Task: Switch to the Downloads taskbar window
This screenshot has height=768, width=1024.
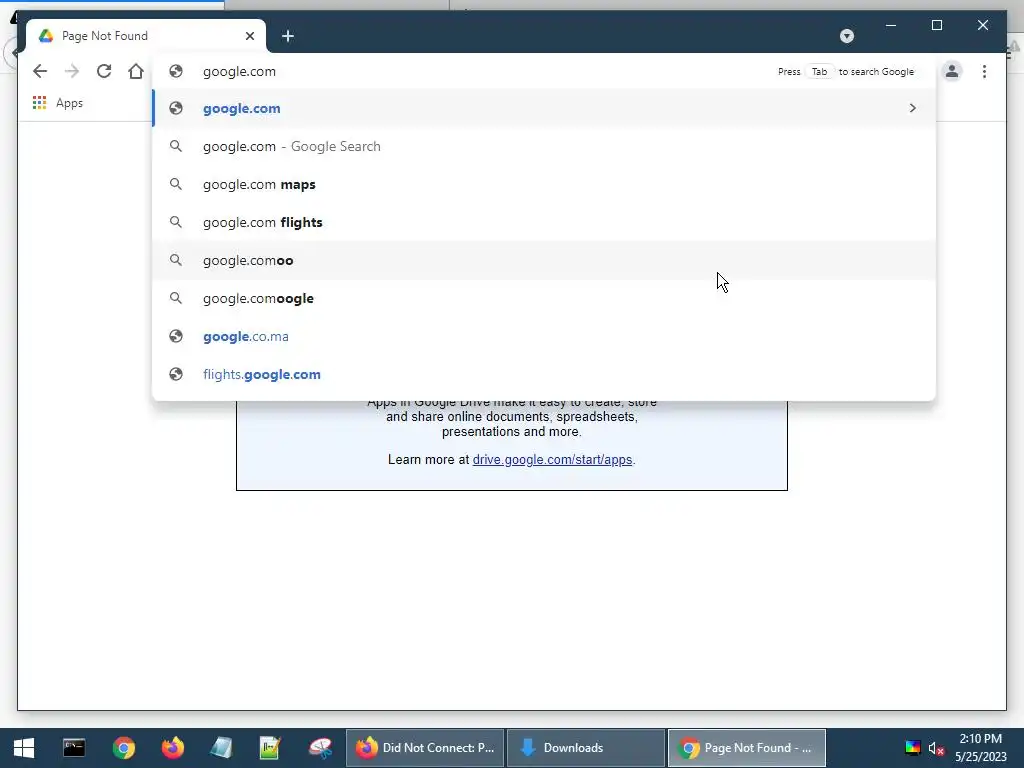Action: click(586, 748)
